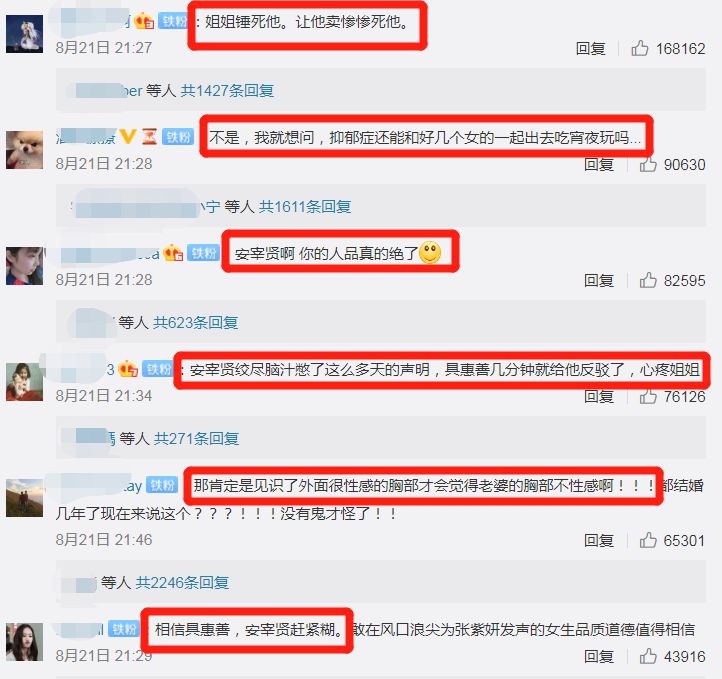This screenshot has width=722, height=679.
Task: Show the 共271条回复 replies
Action: pyautogui.click(x=196, y=438)
